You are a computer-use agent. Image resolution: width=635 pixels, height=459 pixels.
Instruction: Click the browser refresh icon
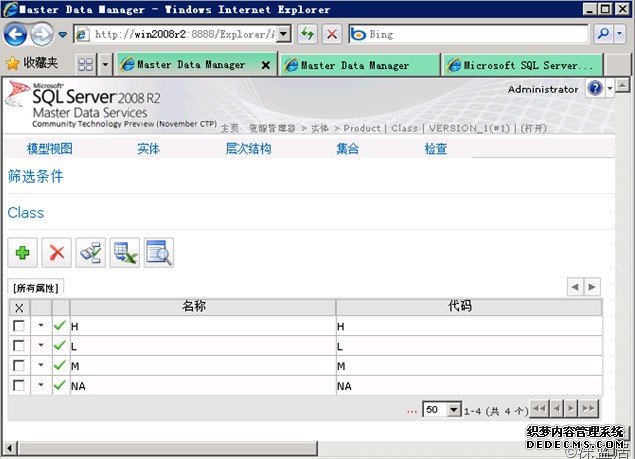coord(308,34)
